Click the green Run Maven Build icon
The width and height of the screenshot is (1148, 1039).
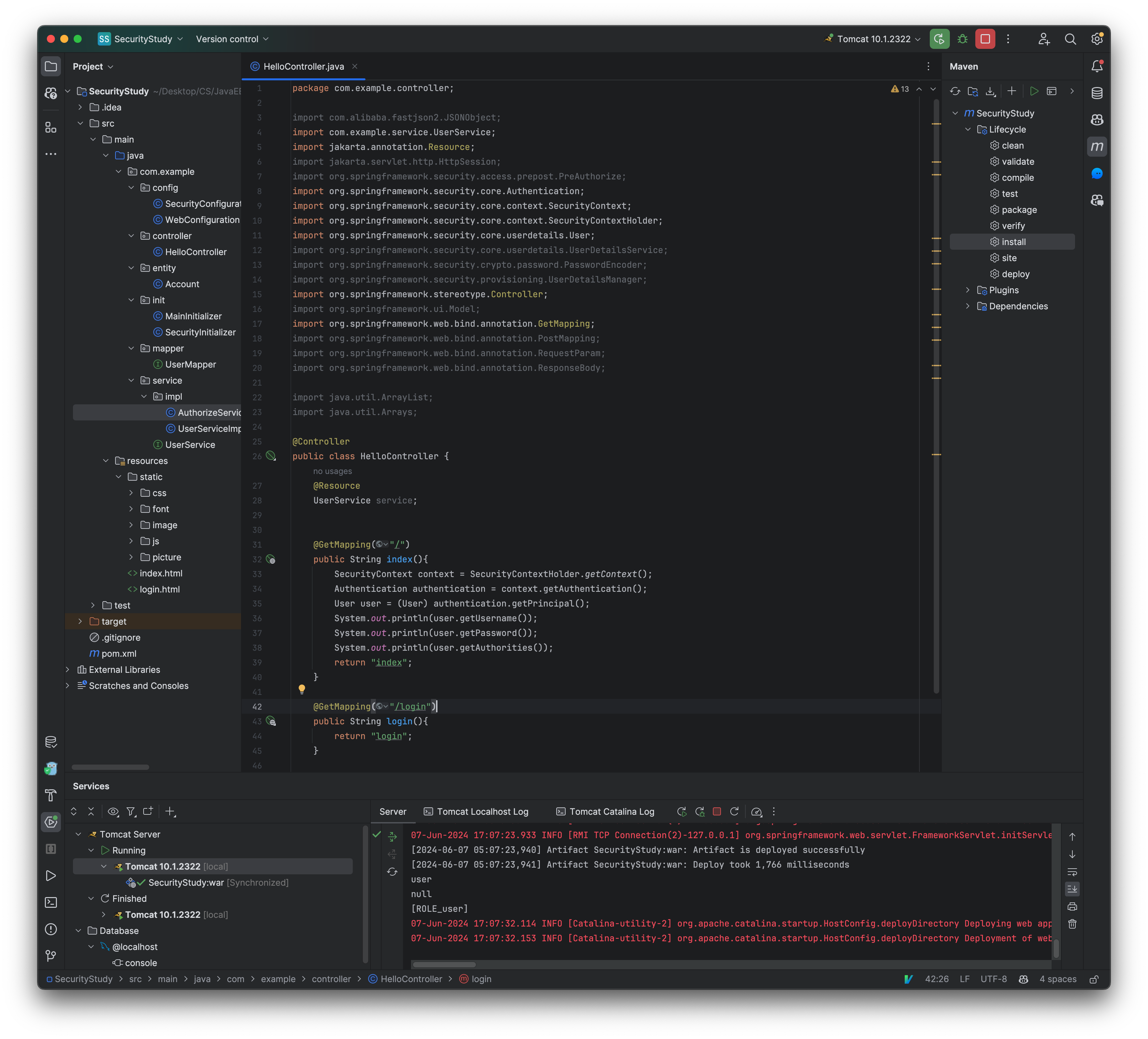click(x=1035, y=91)
